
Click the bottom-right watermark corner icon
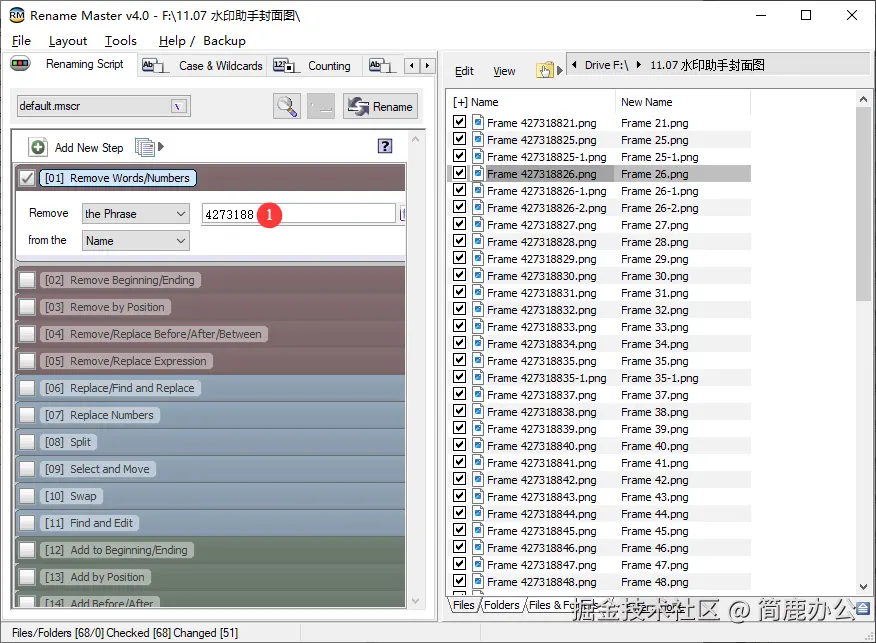(x=863, y=608)
